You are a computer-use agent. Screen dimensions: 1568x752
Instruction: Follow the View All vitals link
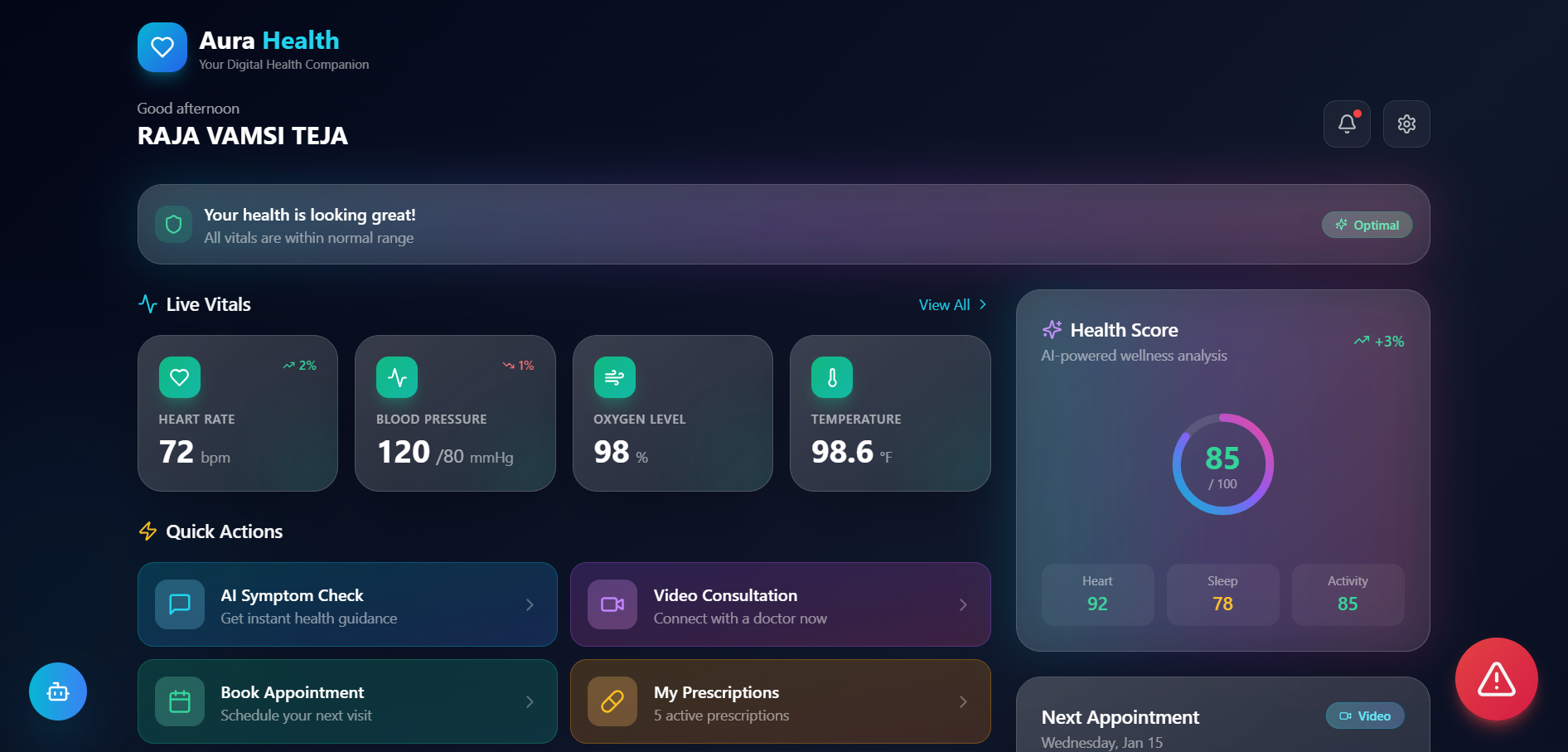click(x=953, y=305)
